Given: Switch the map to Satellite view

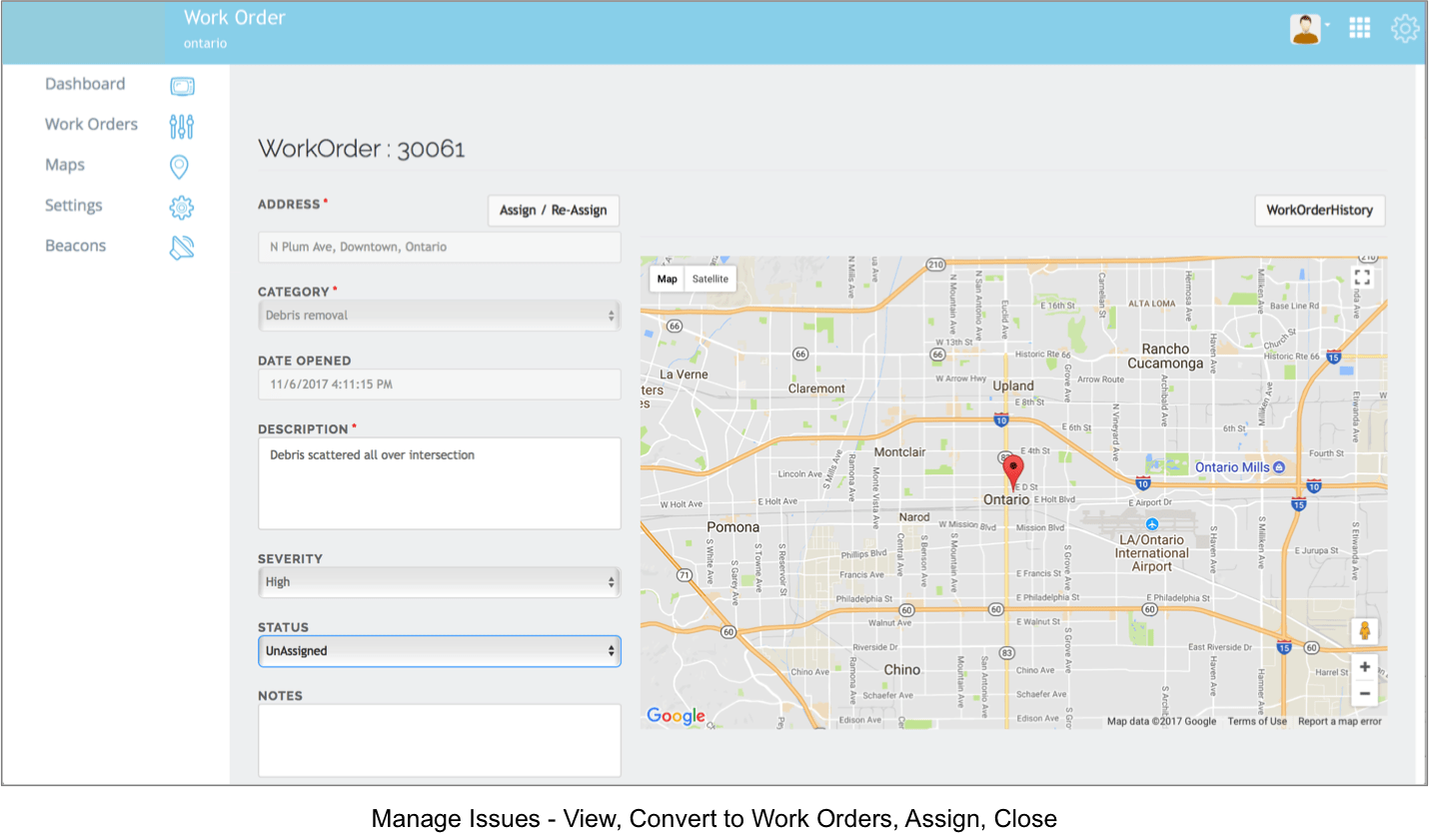Looking at the screenshot, I should 711,280.
